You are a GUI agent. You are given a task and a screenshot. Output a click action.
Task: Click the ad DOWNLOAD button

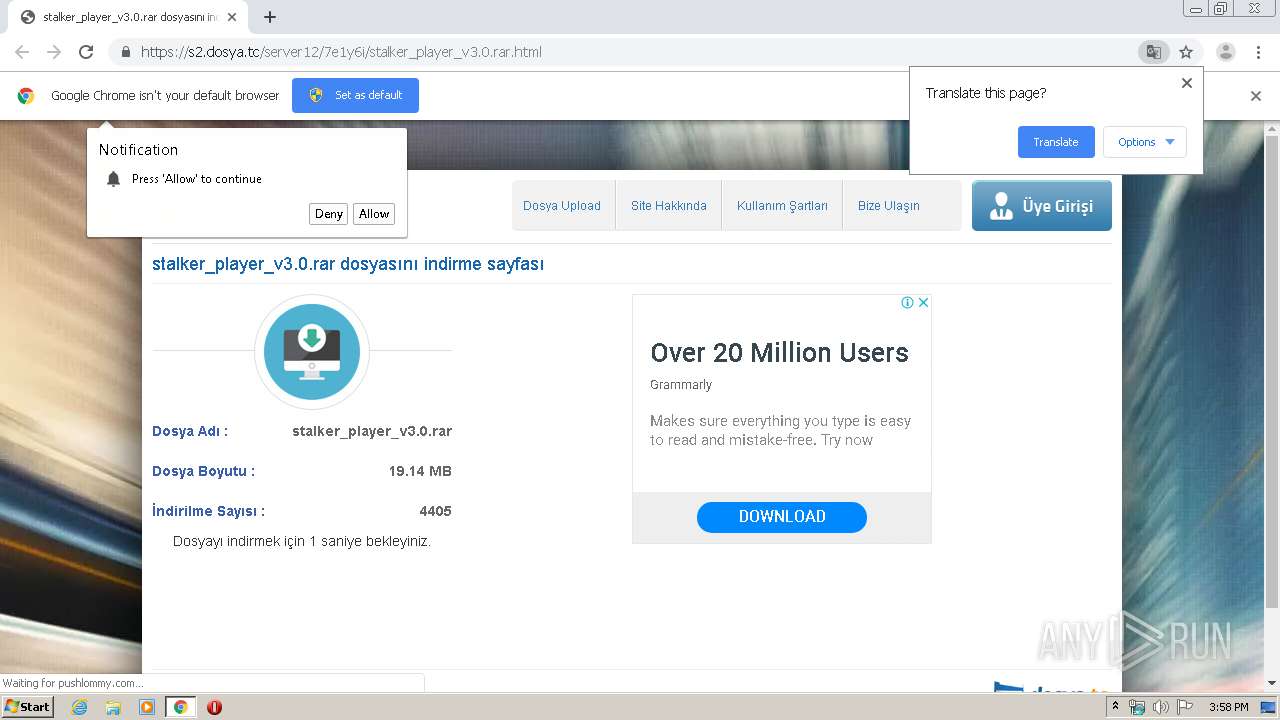(x=782, y=517)
